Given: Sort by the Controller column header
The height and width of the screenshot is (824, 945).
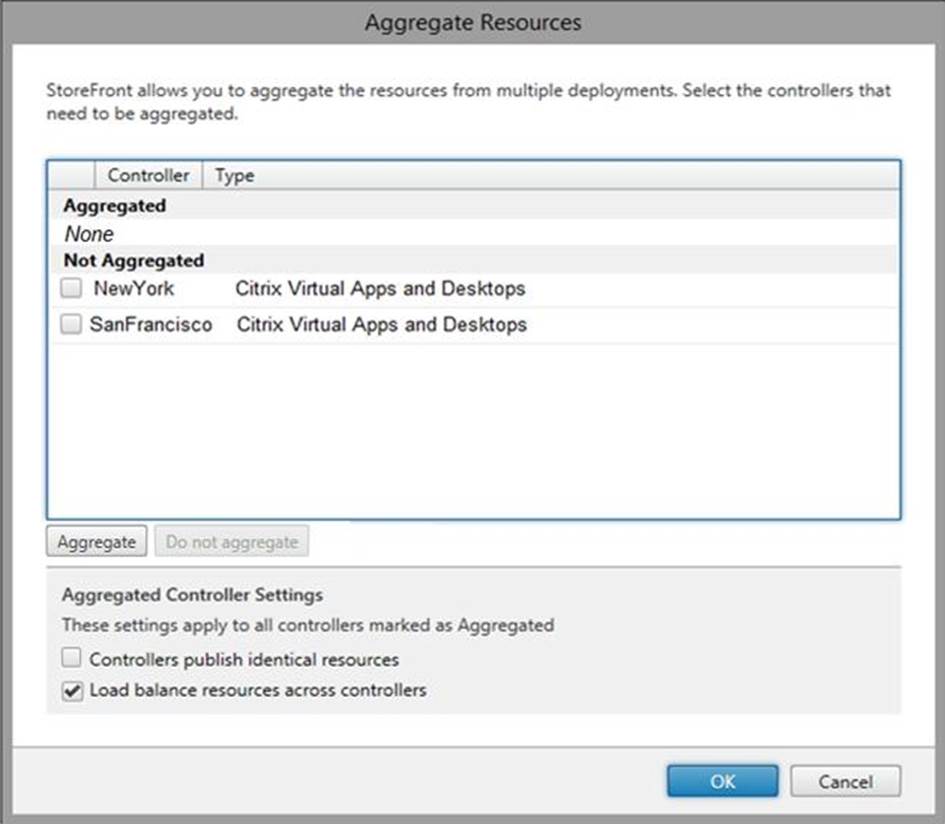Looking at the screenshot, I should click(x=148, y=175).
